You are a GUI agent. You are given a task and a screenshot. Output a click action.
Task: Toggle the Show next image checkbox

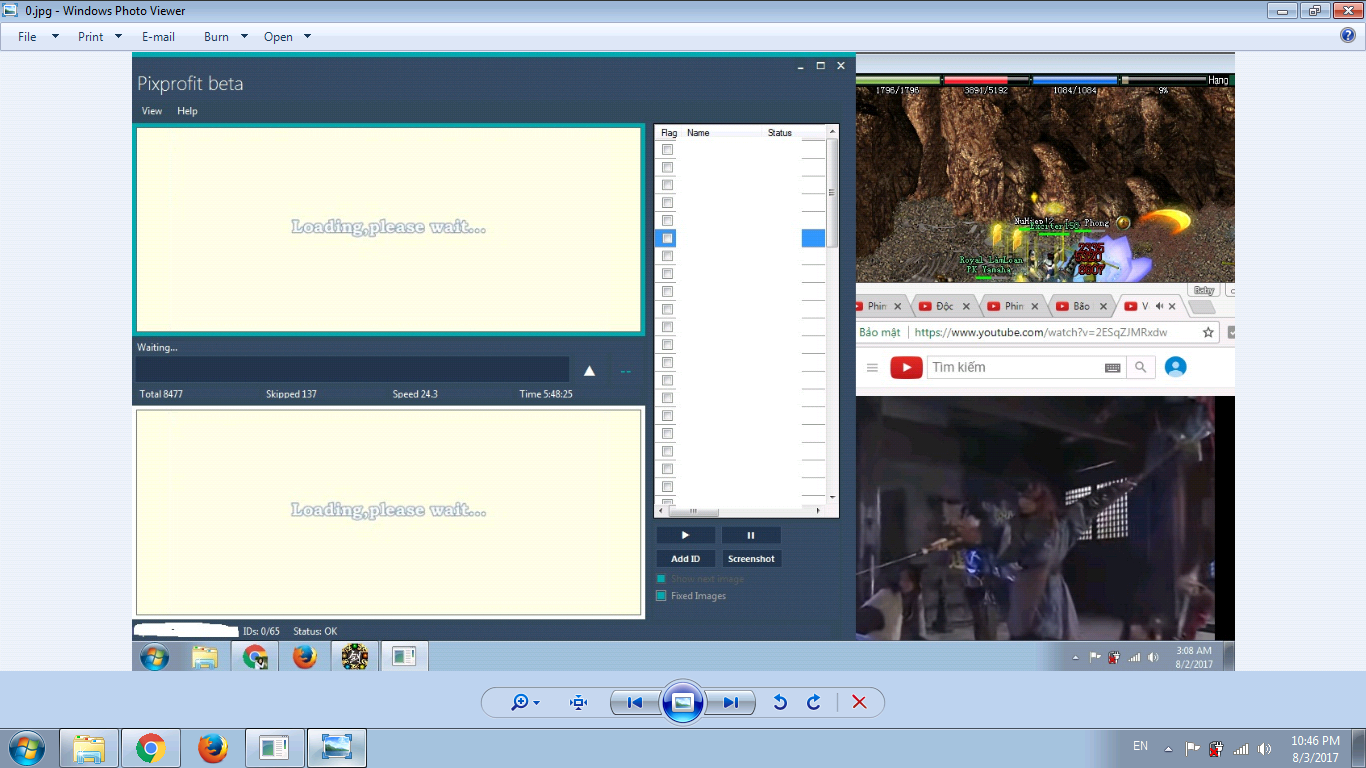click(x=661, y=579)
